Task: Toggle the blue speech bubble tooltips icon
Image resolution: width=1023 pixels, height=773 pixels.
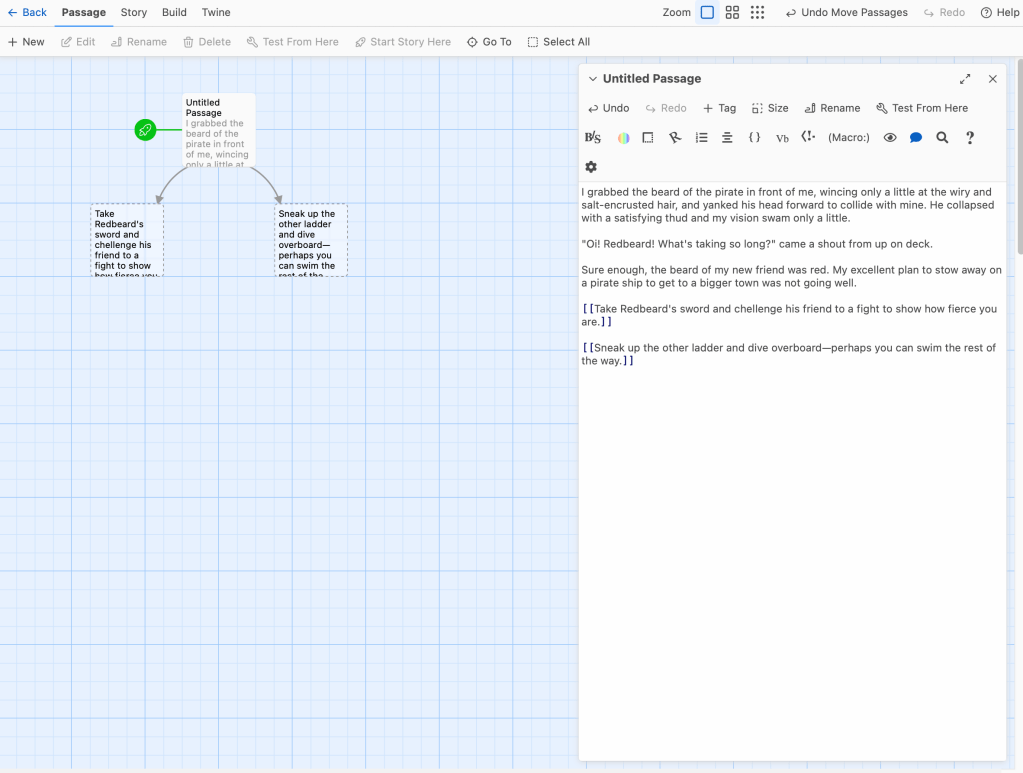Action: coord(915,138)
